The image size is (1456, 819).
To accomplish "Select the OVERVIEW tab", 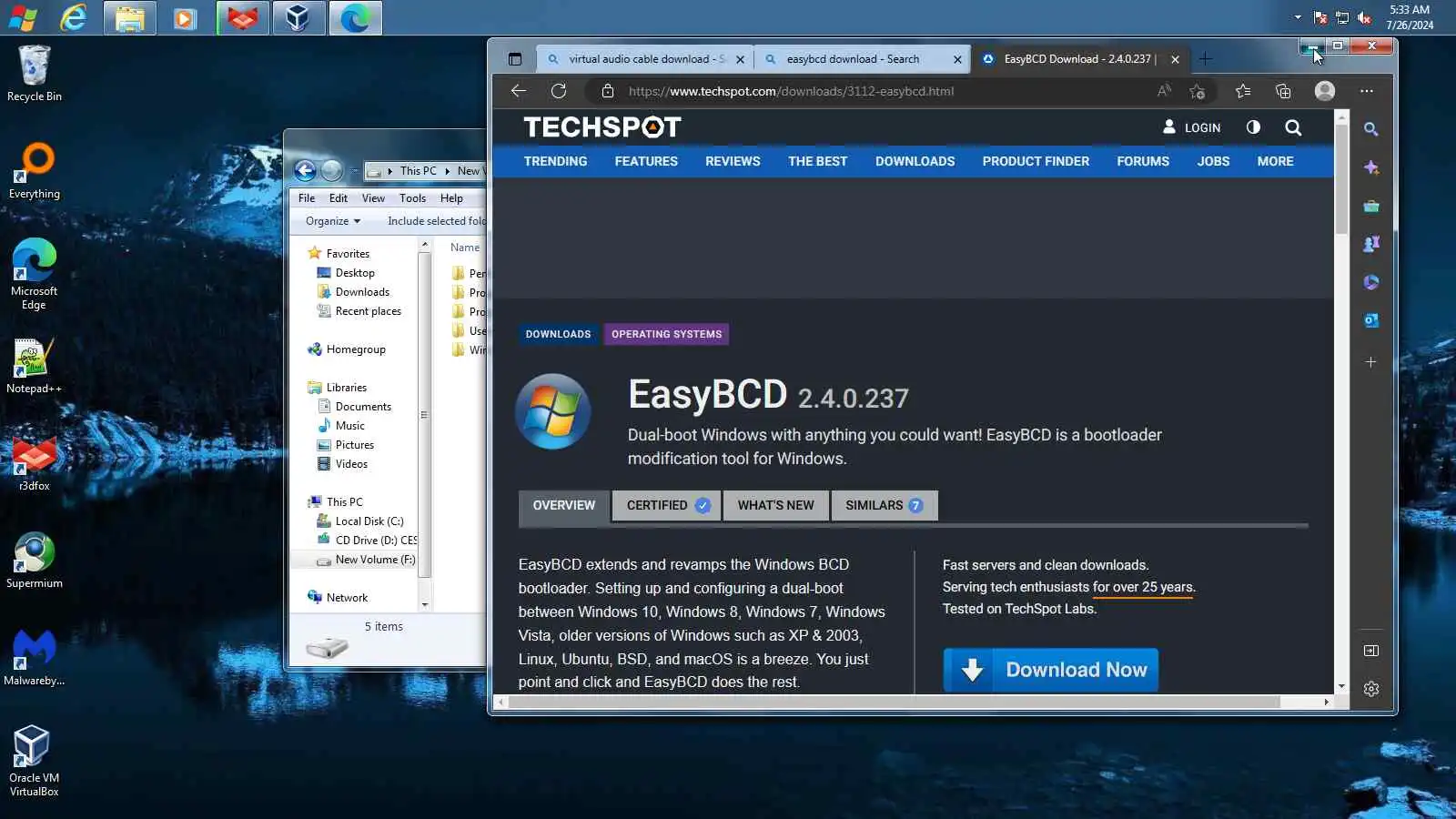I will [x=564, y=505].
